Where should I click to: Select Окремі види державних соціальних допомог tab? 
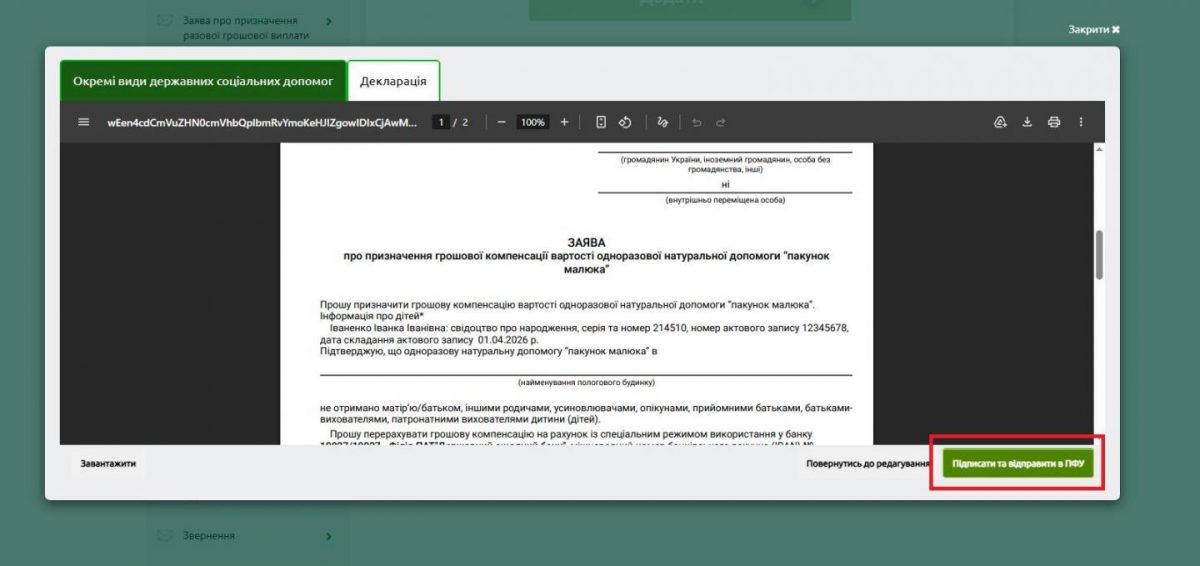coord(203,81)
